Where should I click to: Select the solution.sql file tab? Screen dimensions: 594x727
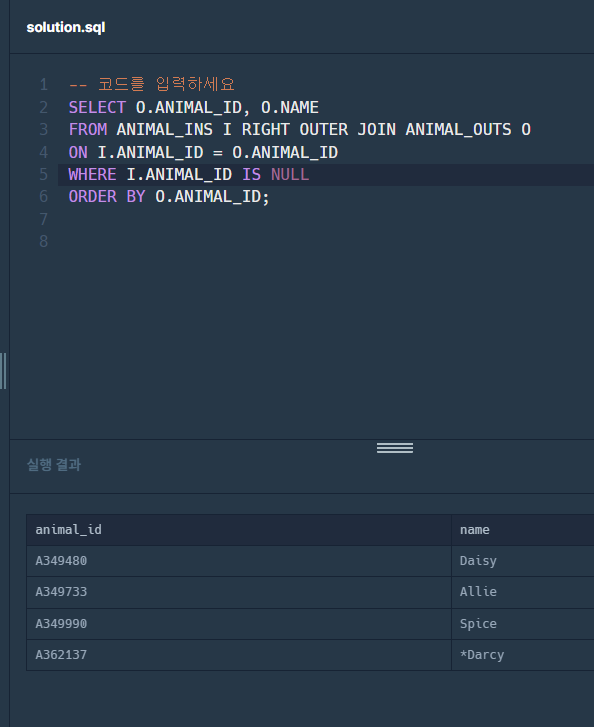coord(66,27)
